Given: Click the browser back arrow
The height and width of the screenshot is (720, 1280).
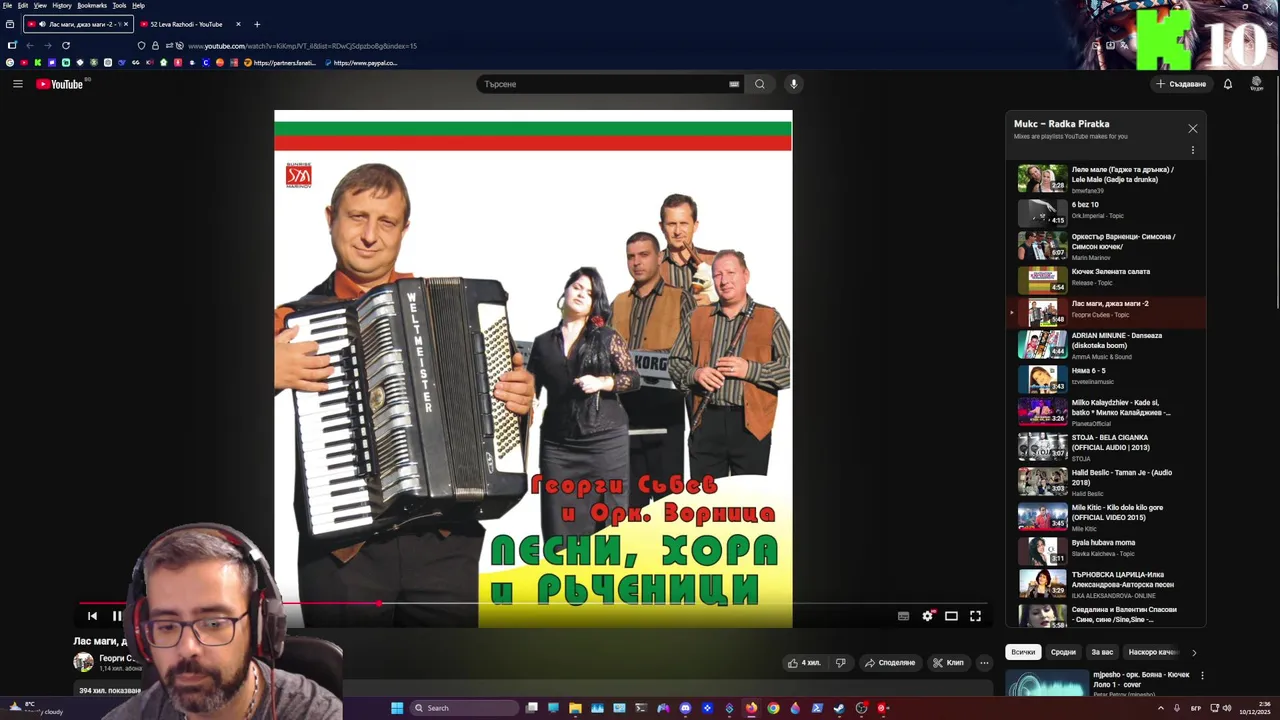Looking at the screenshot, I should tap(29, 45).
